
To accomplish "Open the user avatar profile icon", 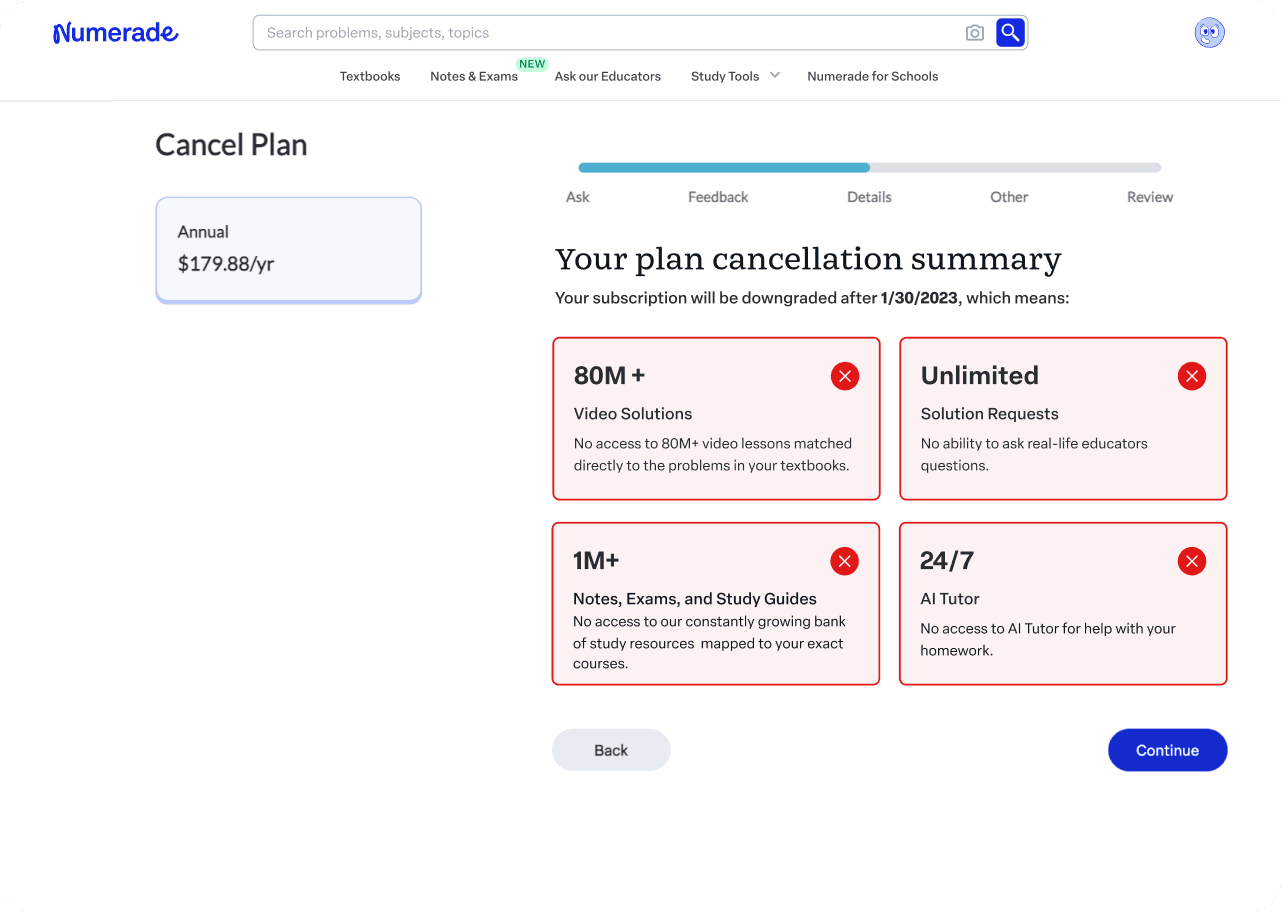I will (x=1210, y=33).
